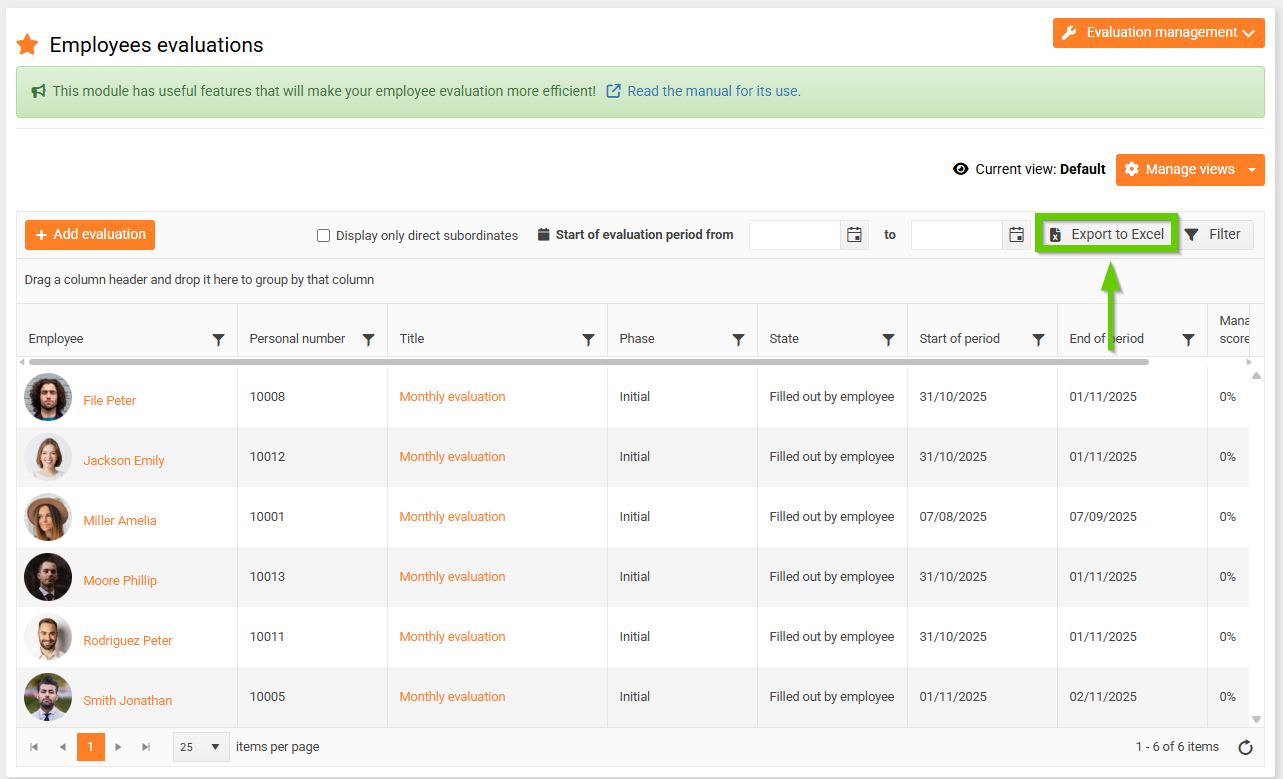Click the Phase column filter funnel
Screen dimensions: 1283x779
739,340
